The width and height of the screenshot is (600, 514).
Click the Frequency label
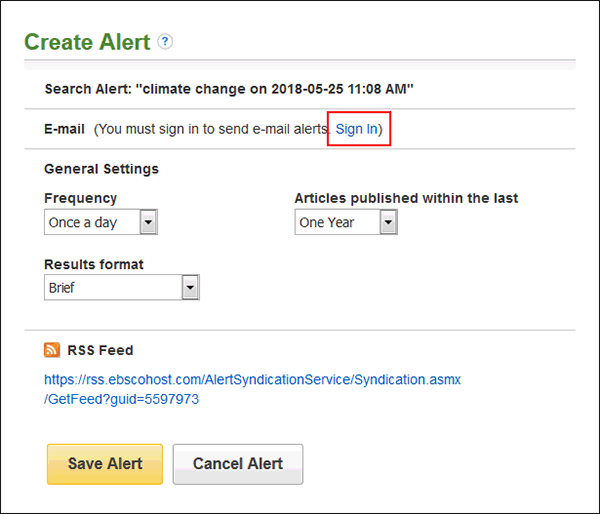tap(81, 198)
